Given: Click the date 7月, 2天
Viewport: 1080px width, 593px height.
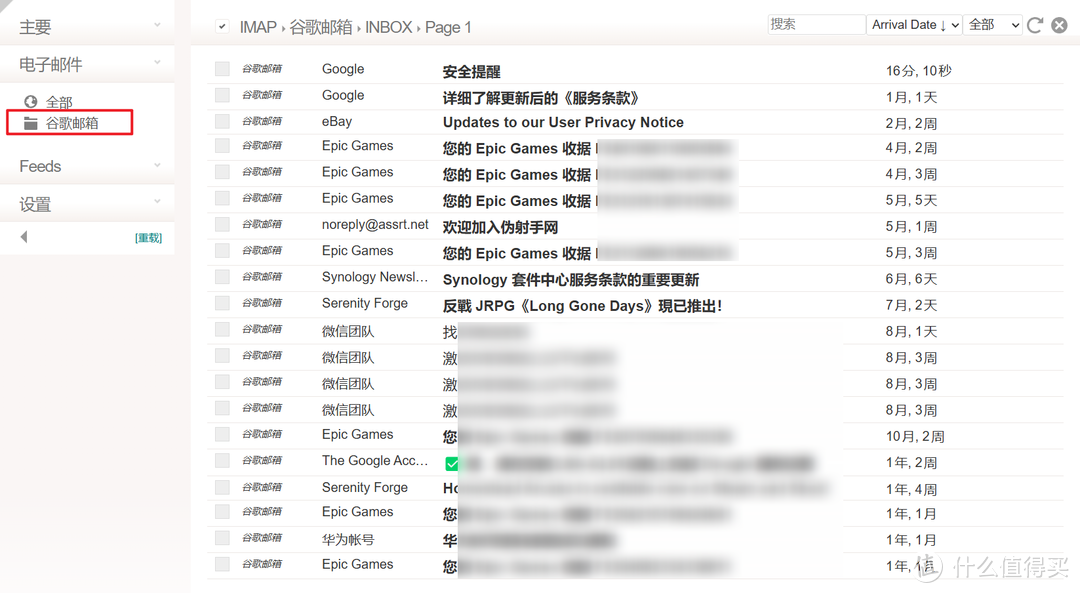Looking at the screenshot, I should (x=911, y=305).
